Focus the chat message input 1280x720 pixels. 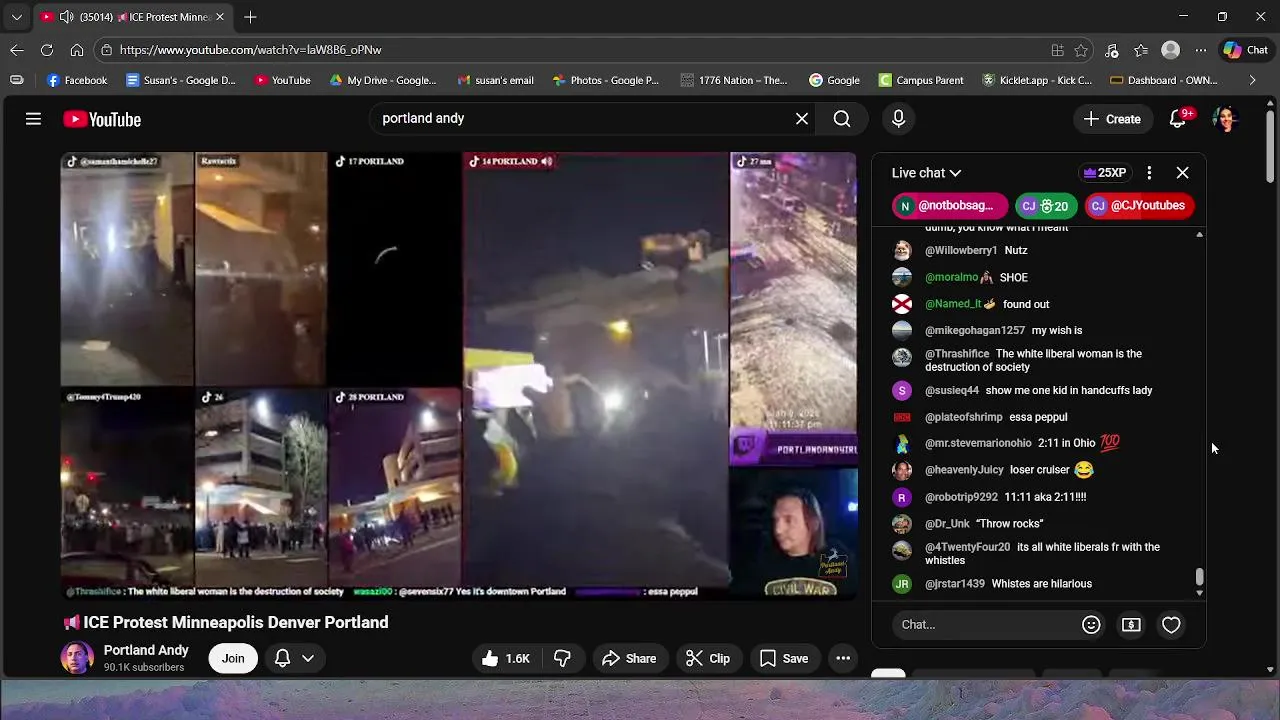(x=985, y=625)
